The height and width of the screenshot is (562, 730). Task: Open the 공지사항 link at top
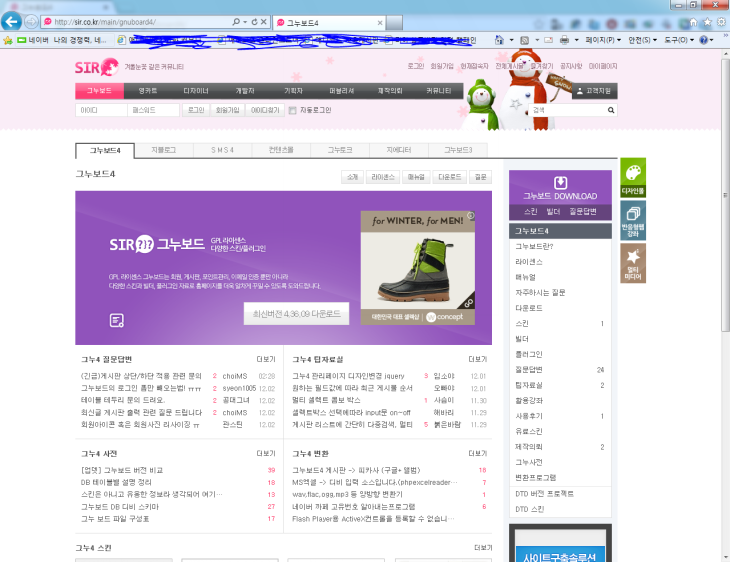click(x=571, y=67)
